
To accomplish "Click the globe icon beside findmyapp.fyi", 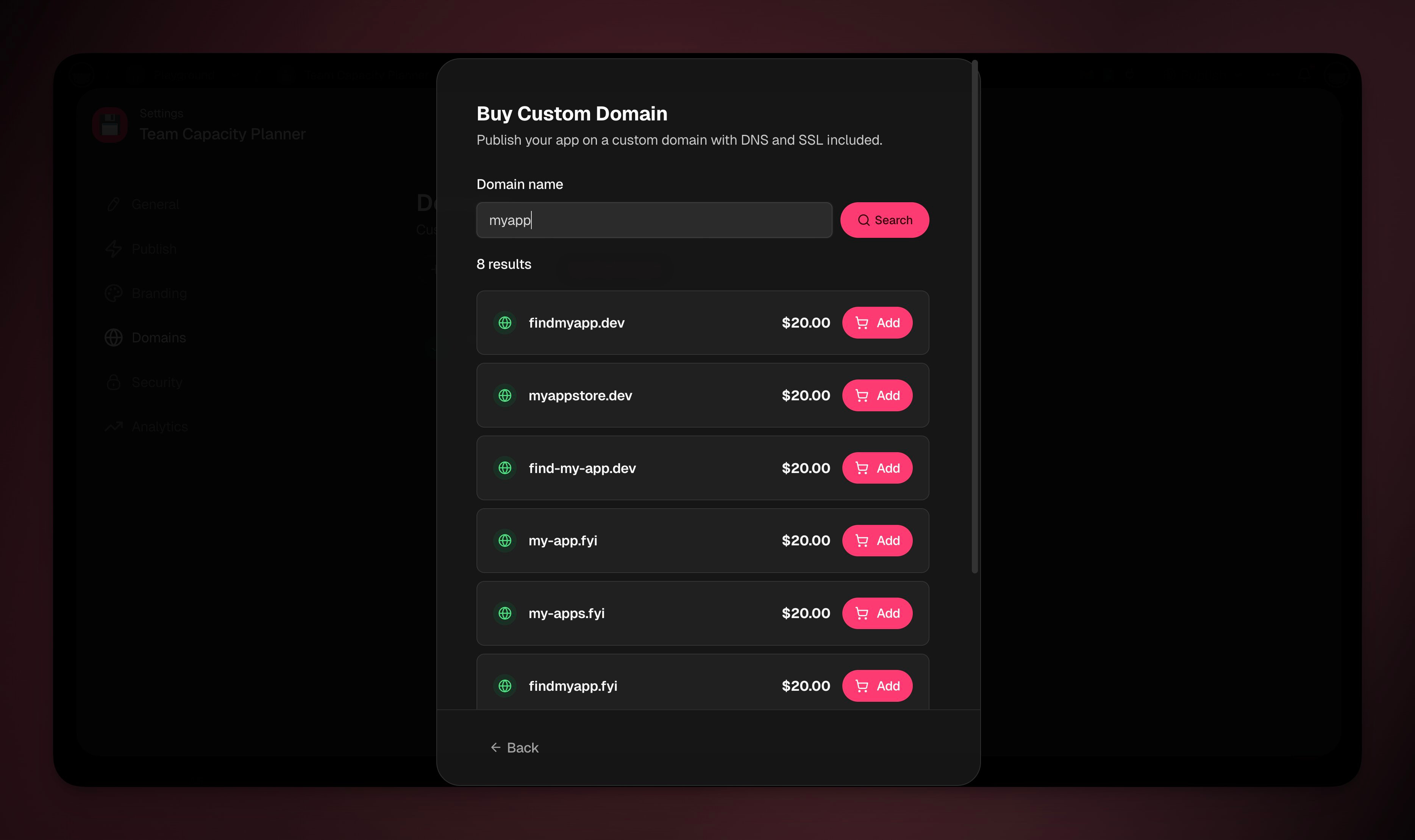I will (x=505, y=686).
